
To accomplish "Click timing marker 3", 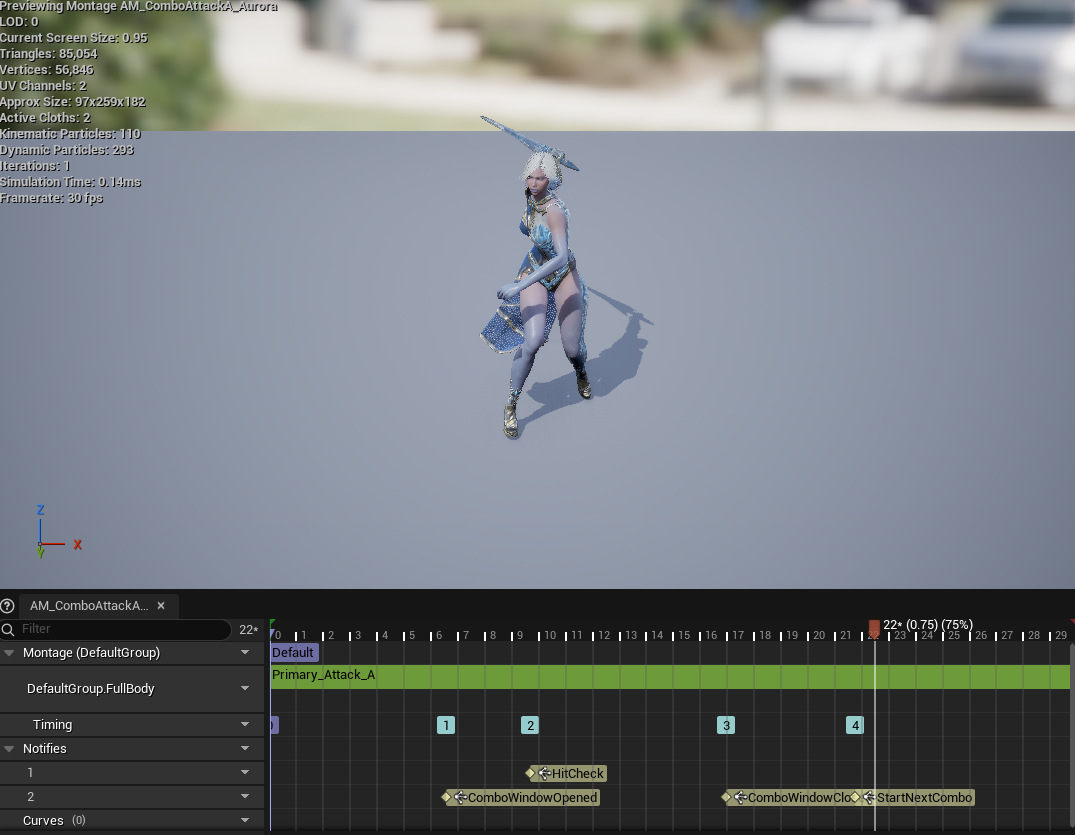I will 726,725.
